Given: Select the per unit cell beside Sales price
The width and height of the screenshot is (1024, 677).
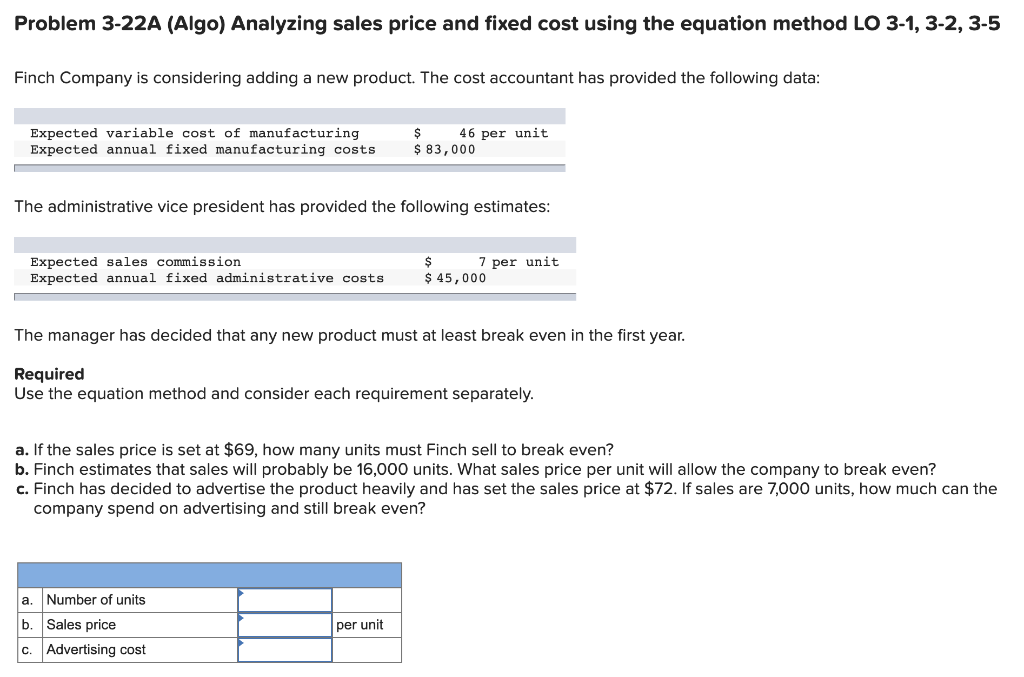Looking at the screenshot, I should 367,624.
